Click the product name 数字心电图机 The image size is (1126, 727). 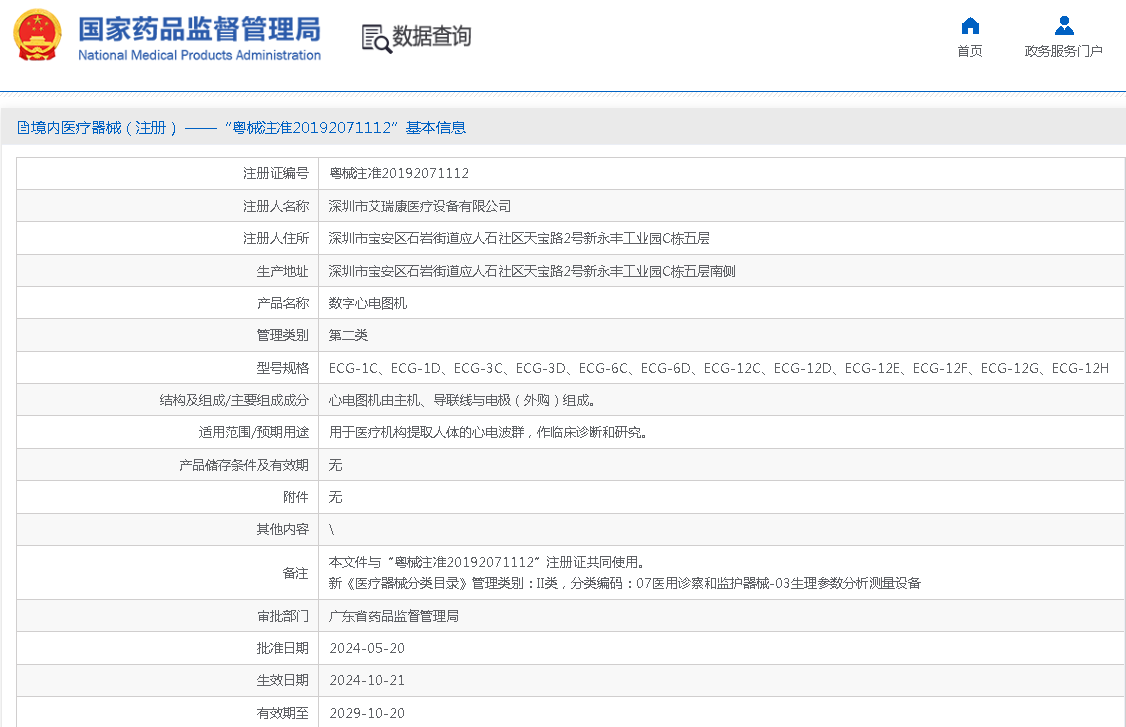368,303
